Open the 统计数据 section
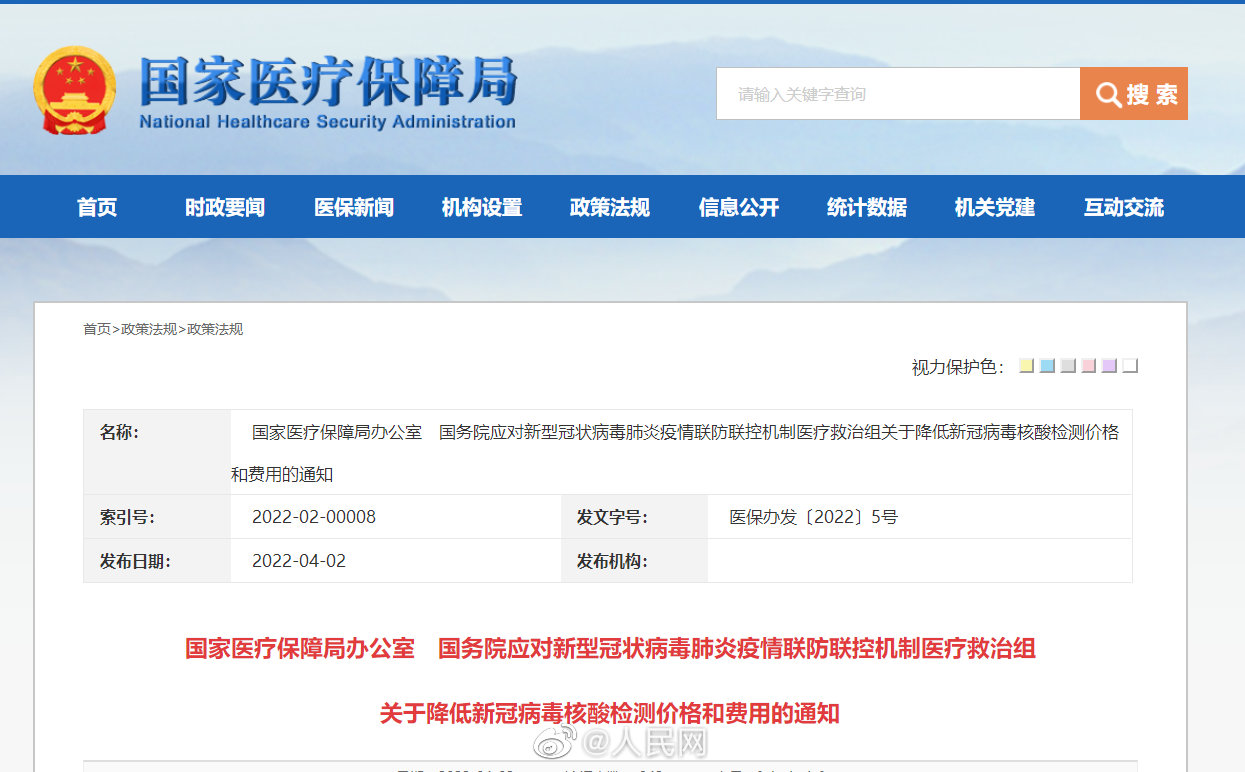 pyautogui.click(x=866, y=207)
